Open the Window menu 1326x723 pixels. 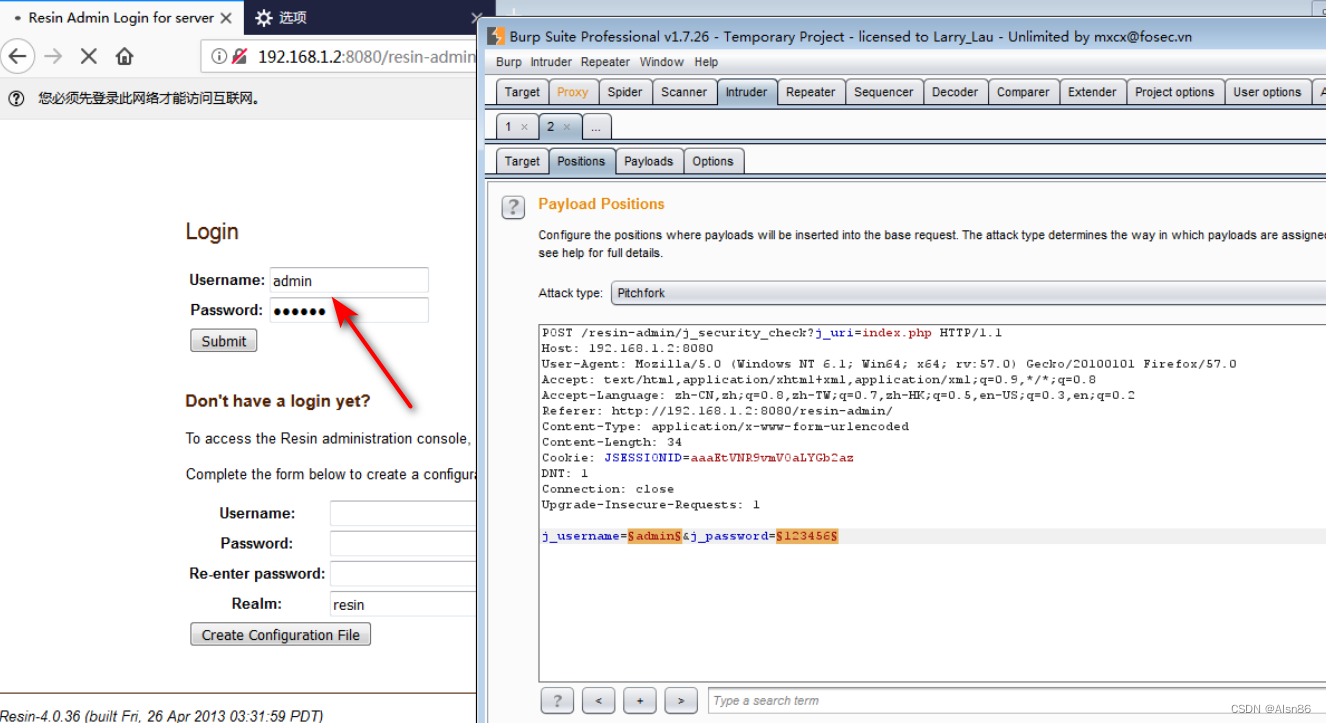662,62
